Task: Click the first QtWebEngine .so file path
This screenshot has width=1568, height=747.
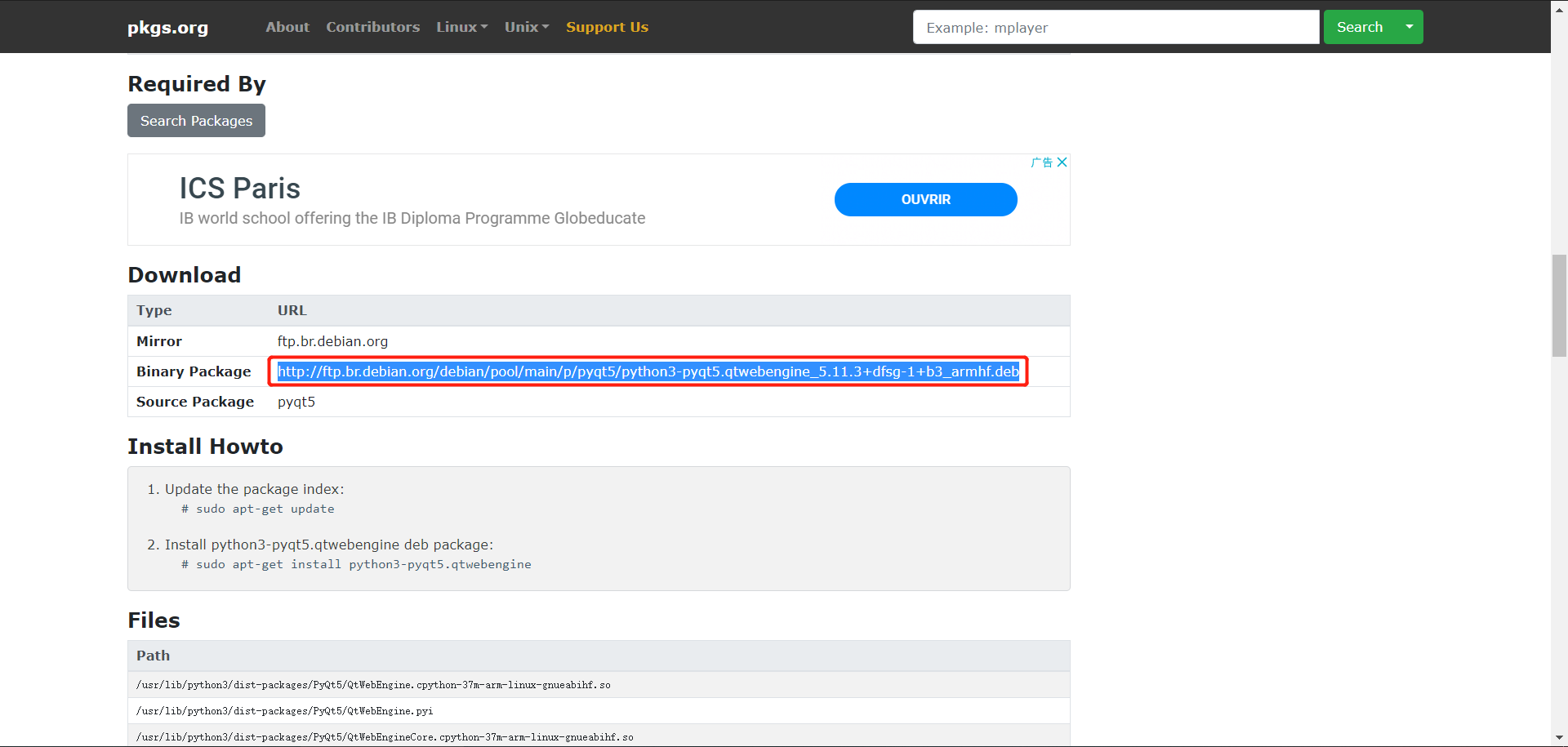Action: point(372,685)
